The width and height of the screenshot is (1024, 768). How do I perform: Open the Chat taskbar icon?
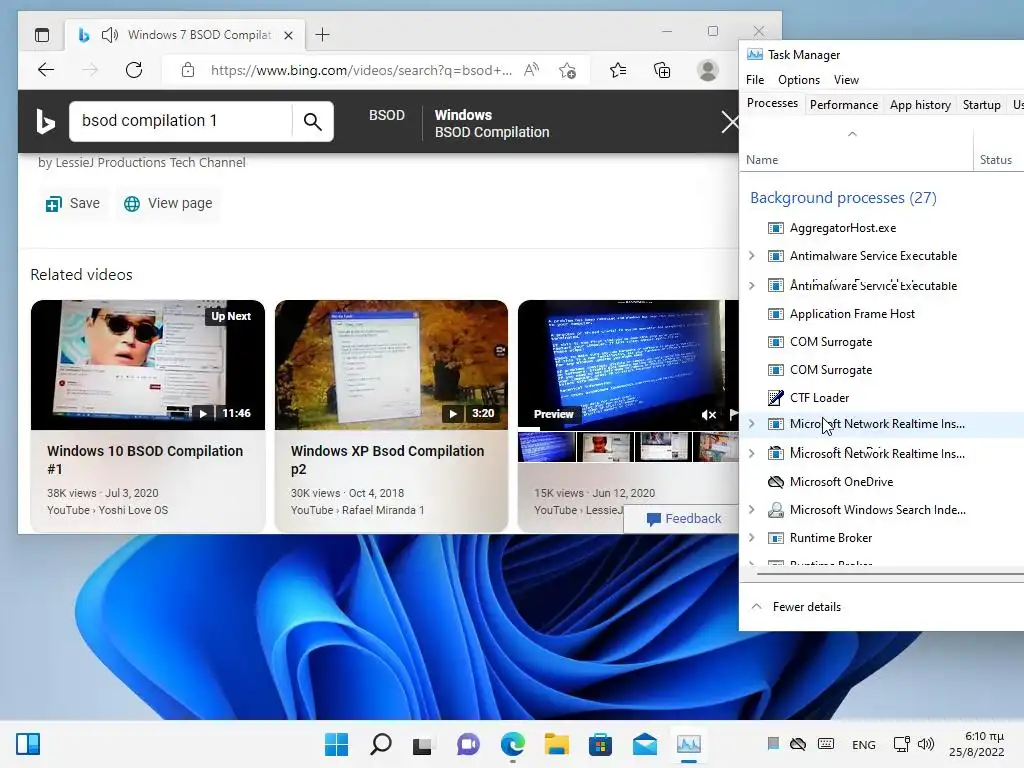(468, 744)
